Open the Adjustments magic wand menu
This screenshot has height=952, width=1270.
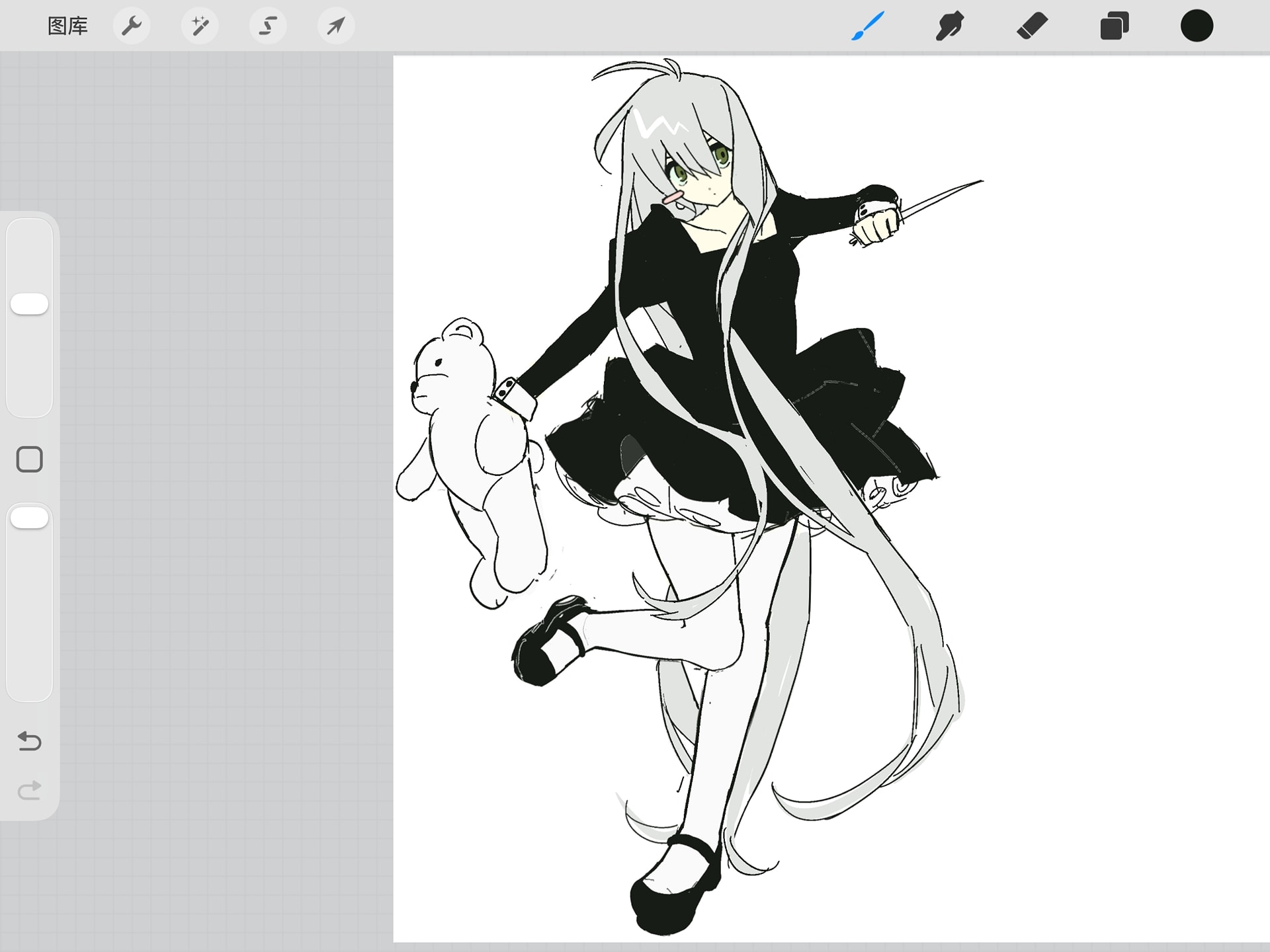pos(200,26)
